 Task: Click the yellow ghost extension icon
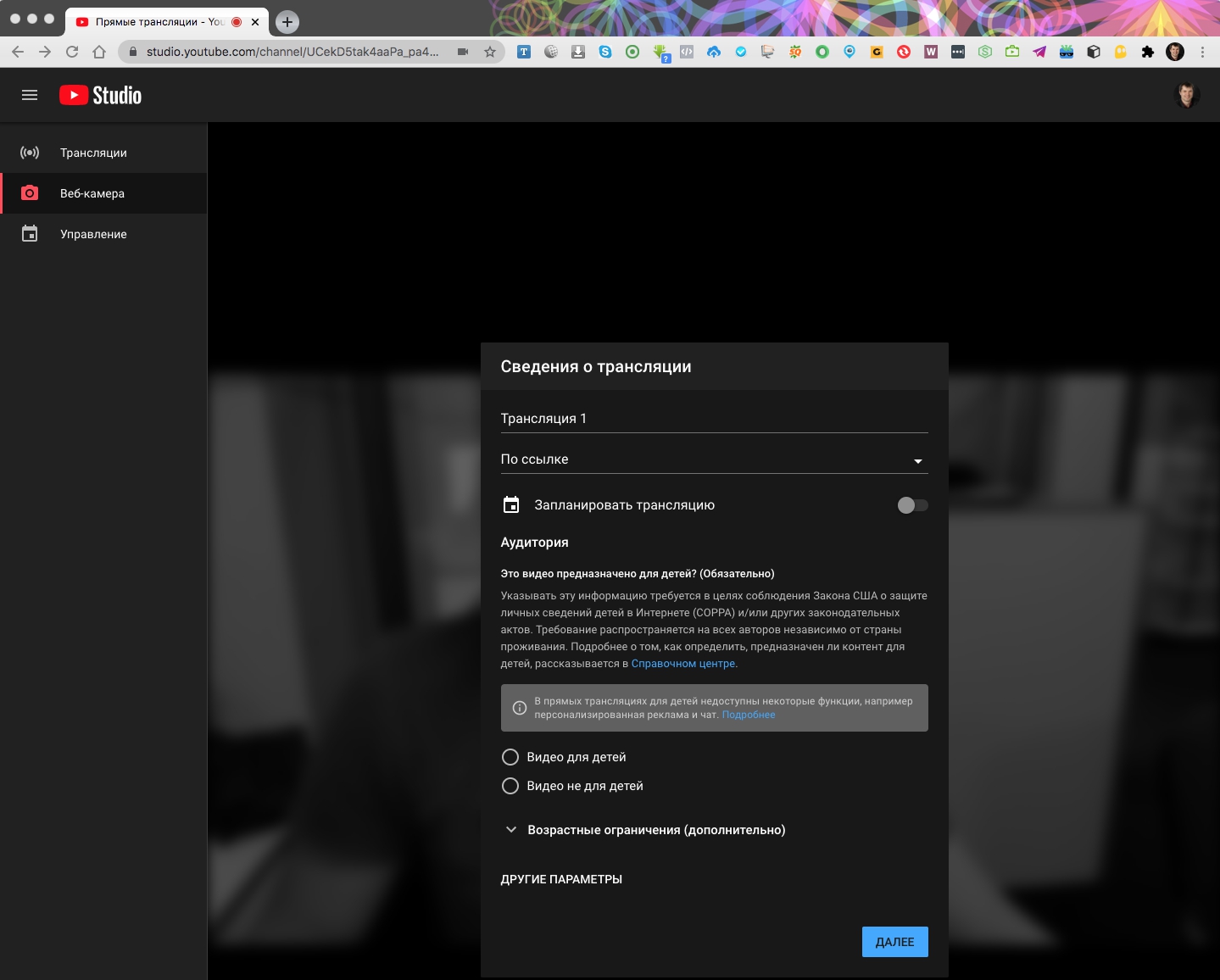(1121, 52)
